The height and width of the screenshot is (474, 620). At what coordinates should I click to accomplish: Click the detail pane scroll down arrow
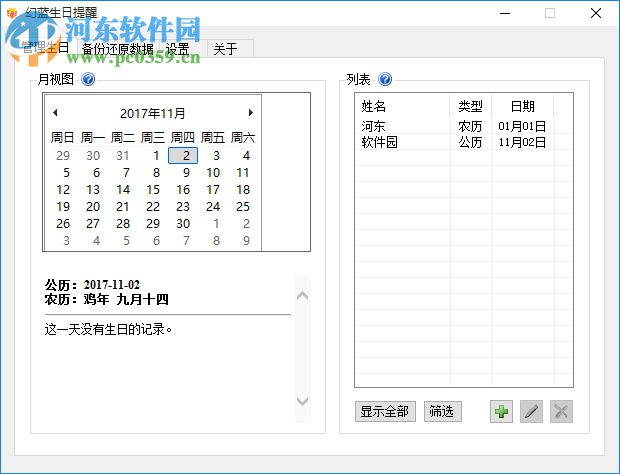[302, 401]
